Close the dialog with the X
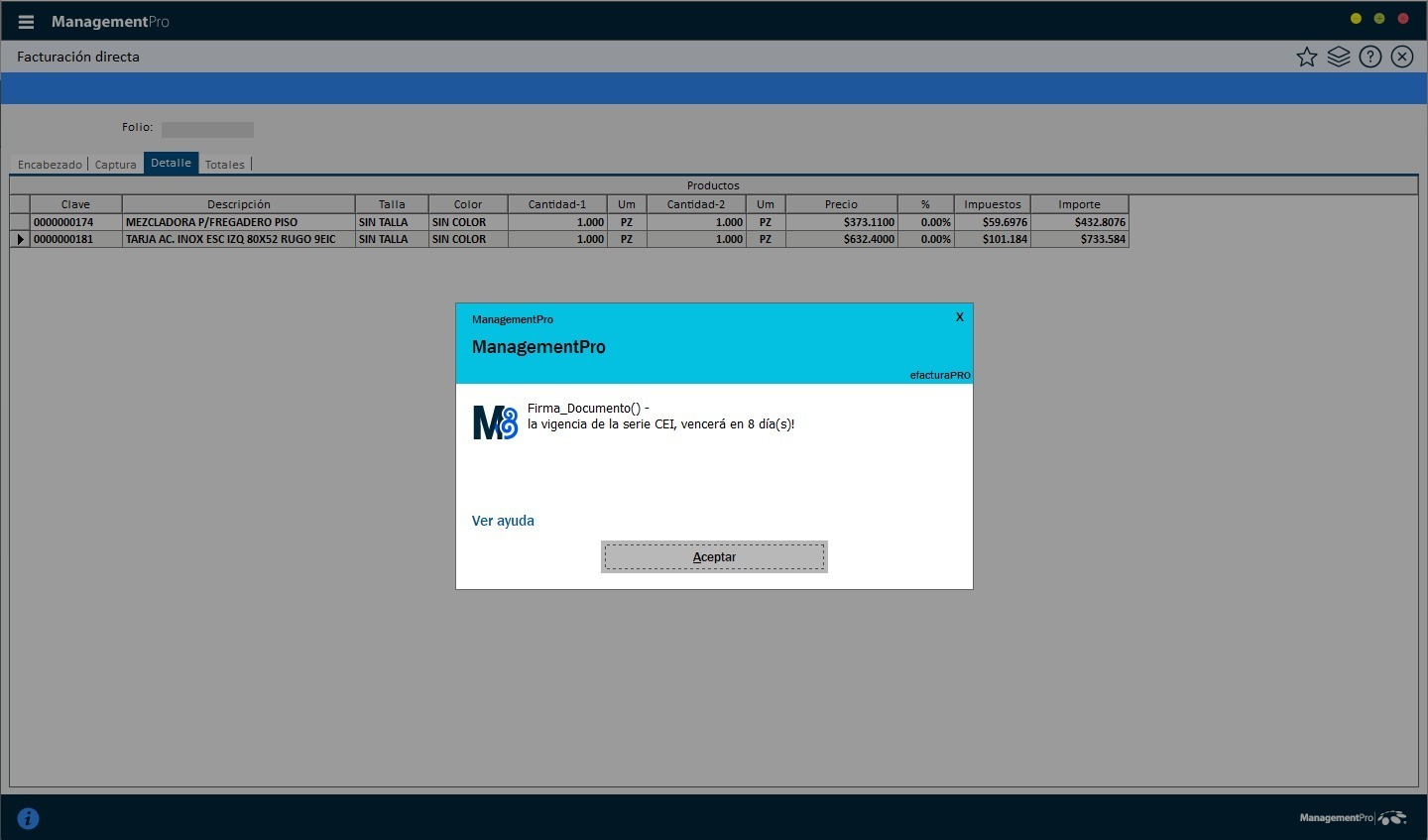The width and height of the screenshot is (1428, 840). point(959,317)
